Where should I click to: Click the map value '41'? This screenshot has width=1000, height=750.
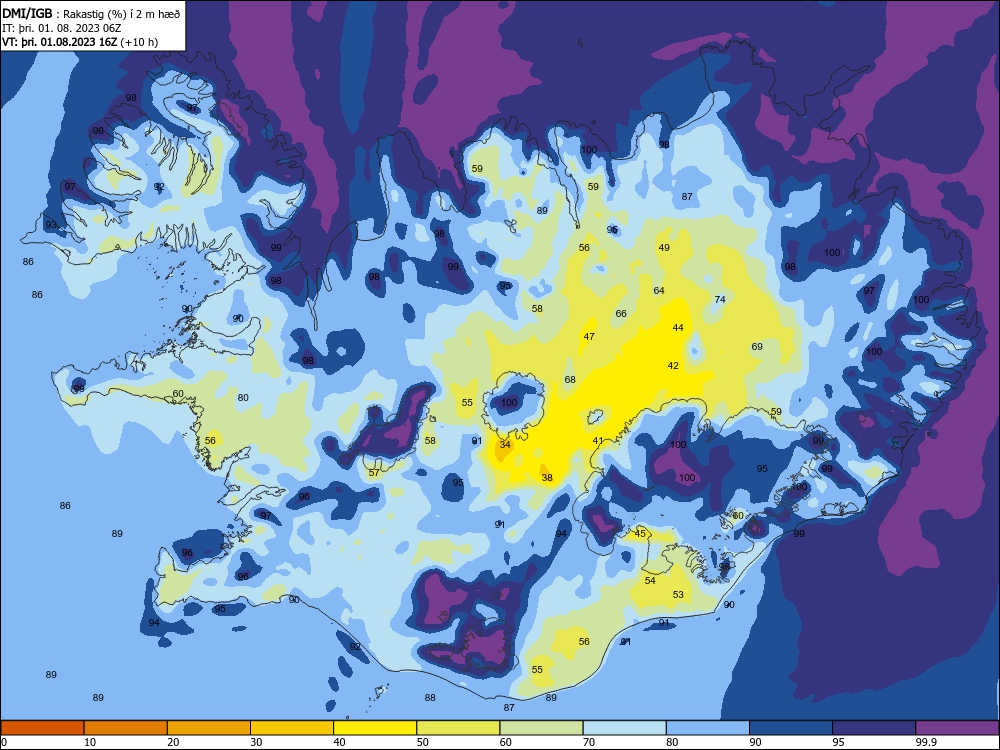coord(598,441)
